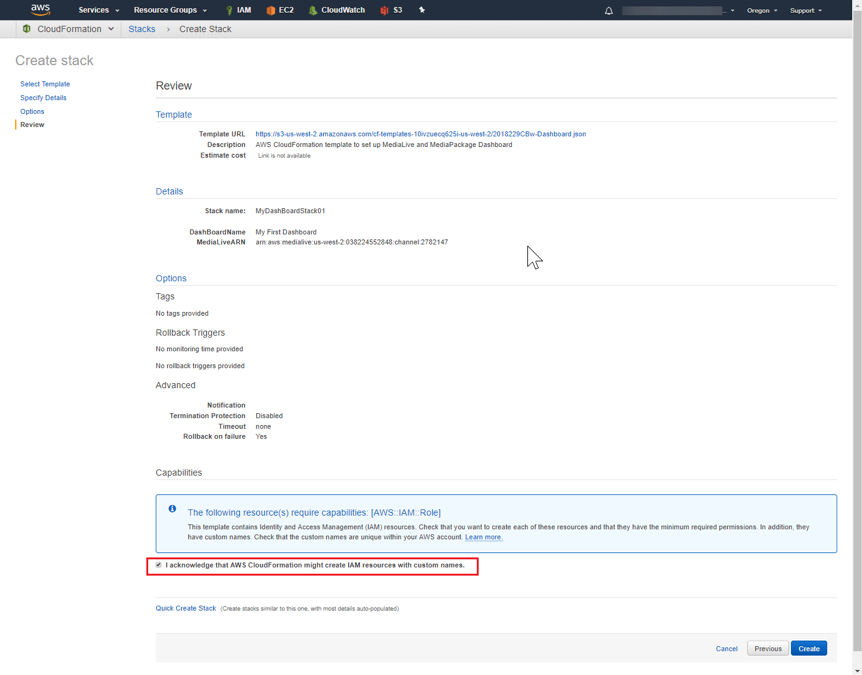Click the Options section heading
Viewport: 862px width, 675px height.
[x=171, y=278]
